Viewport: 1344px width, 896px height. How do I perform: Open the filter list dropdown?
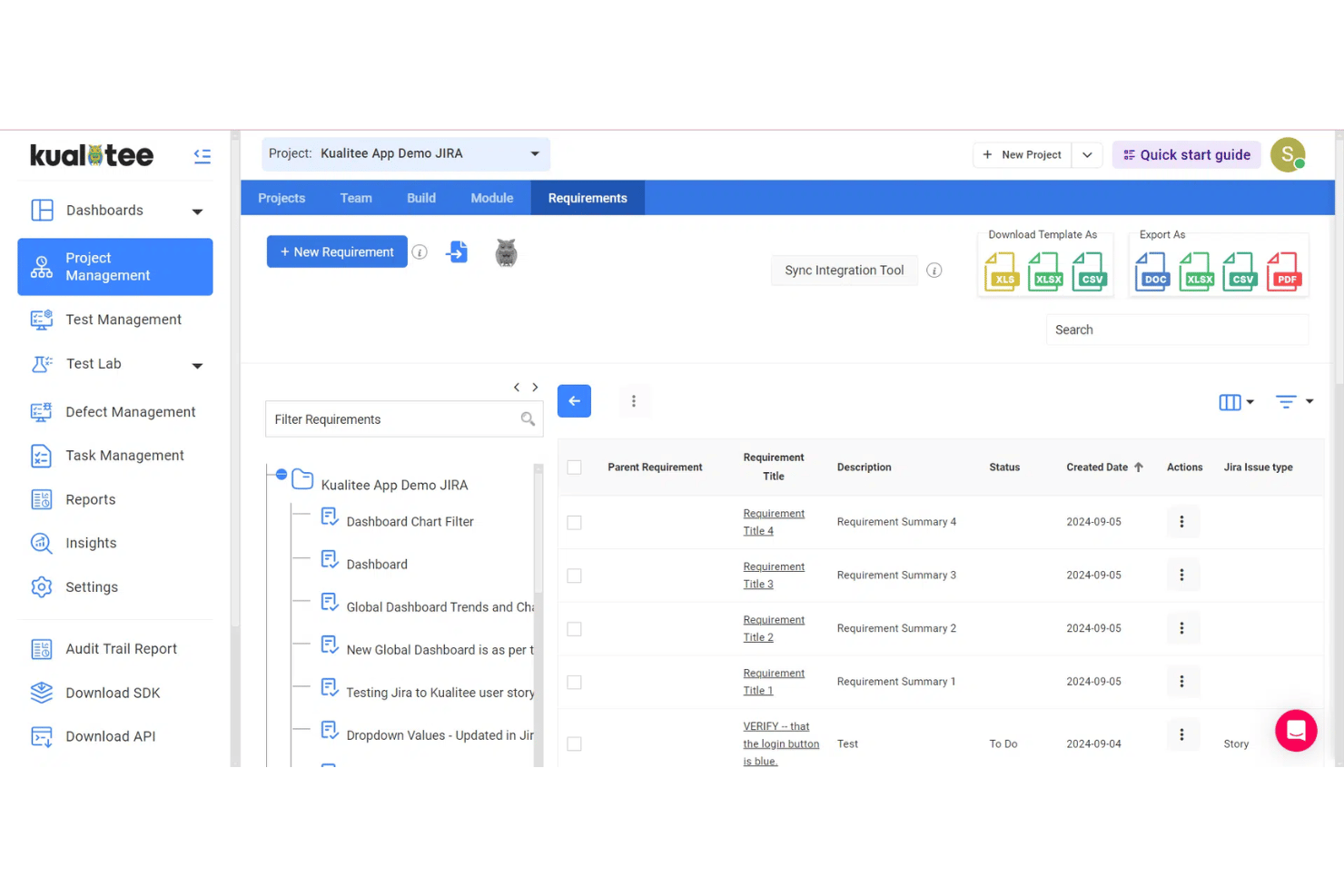[x=1294, y=402]
